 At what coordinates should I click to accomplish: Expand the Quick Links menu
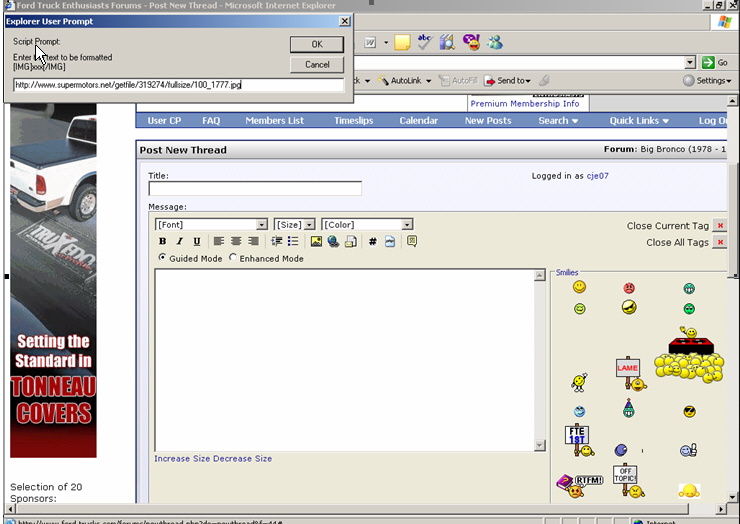pos(639,120)
